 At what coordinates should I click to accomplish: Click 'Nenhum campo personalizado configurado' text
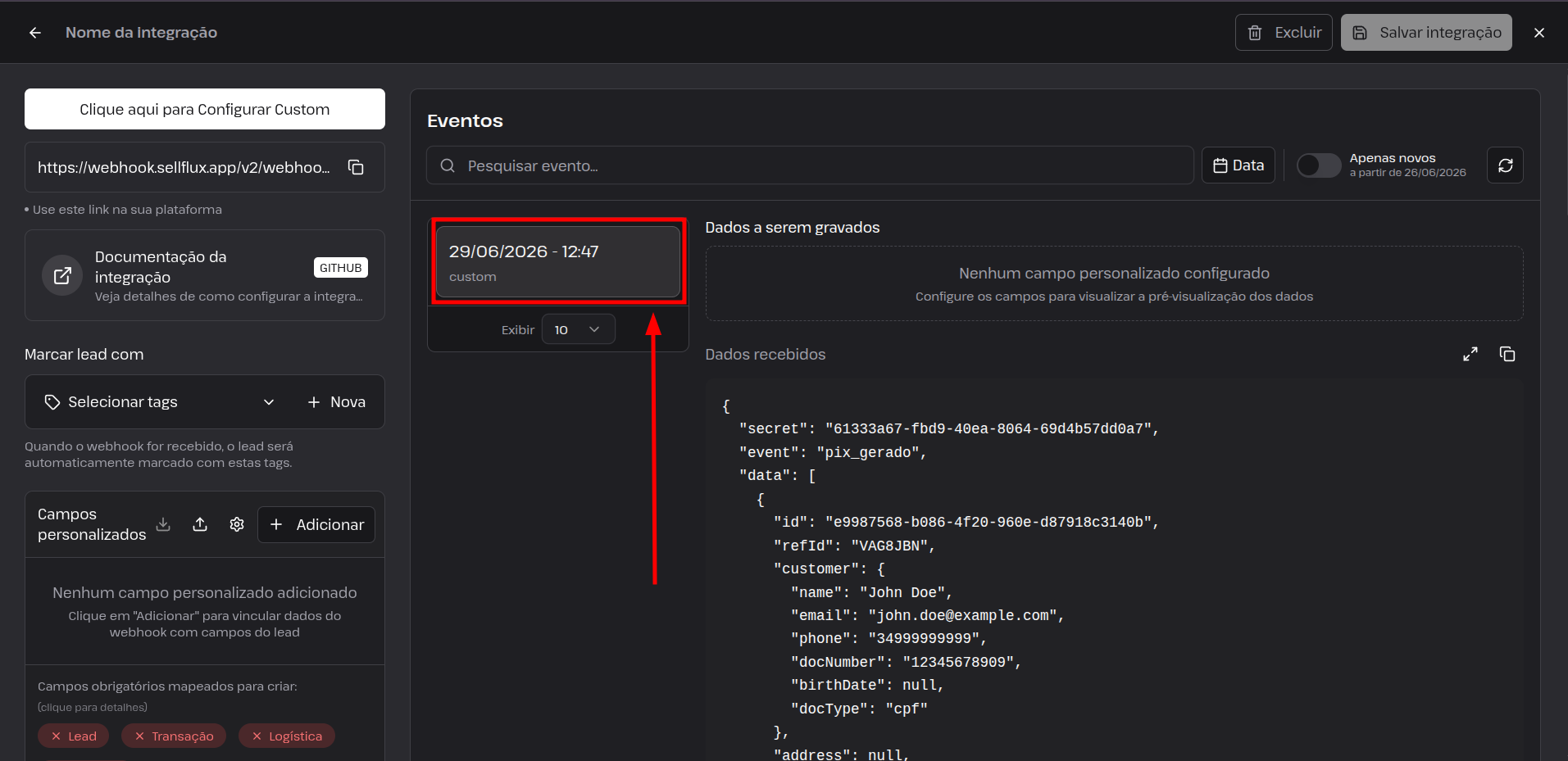pos(1114,274)
